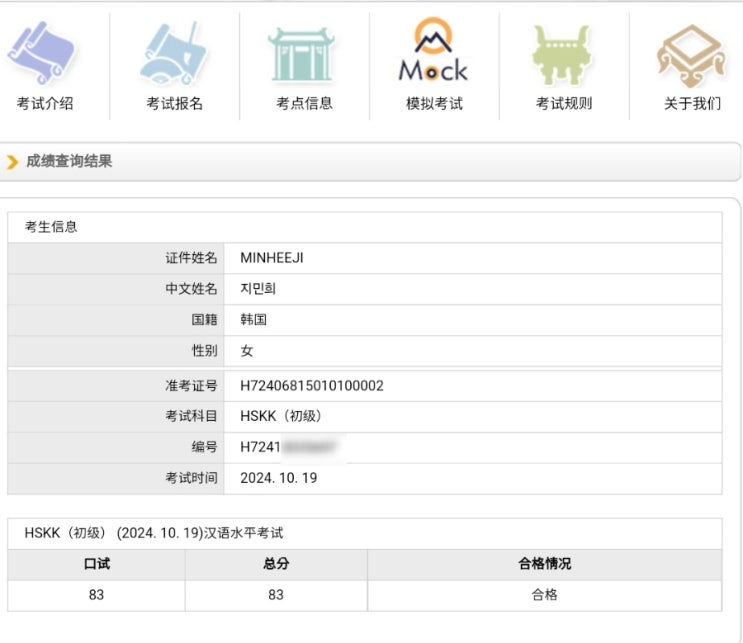This screenshot has width=743, height=643.
Task: Click the exam subject HSKK（初级）value
Action: [281, 416]
